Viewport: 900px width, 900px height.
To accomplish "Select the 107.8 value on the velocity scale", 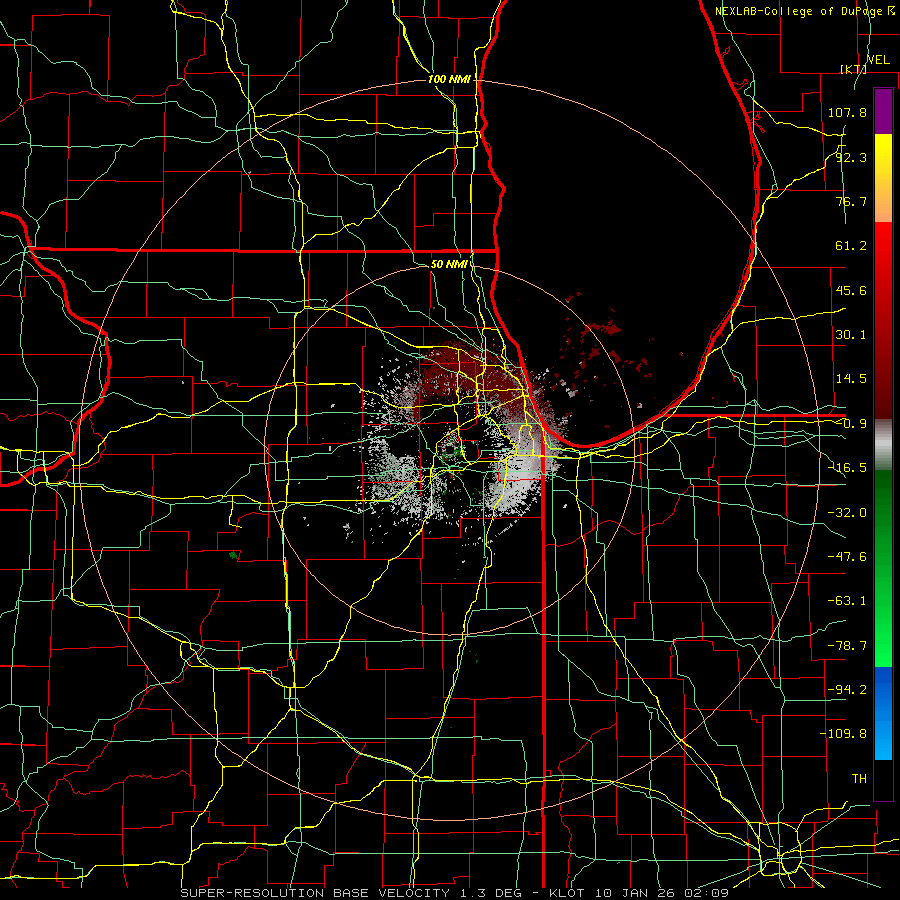I will point(847,112).
